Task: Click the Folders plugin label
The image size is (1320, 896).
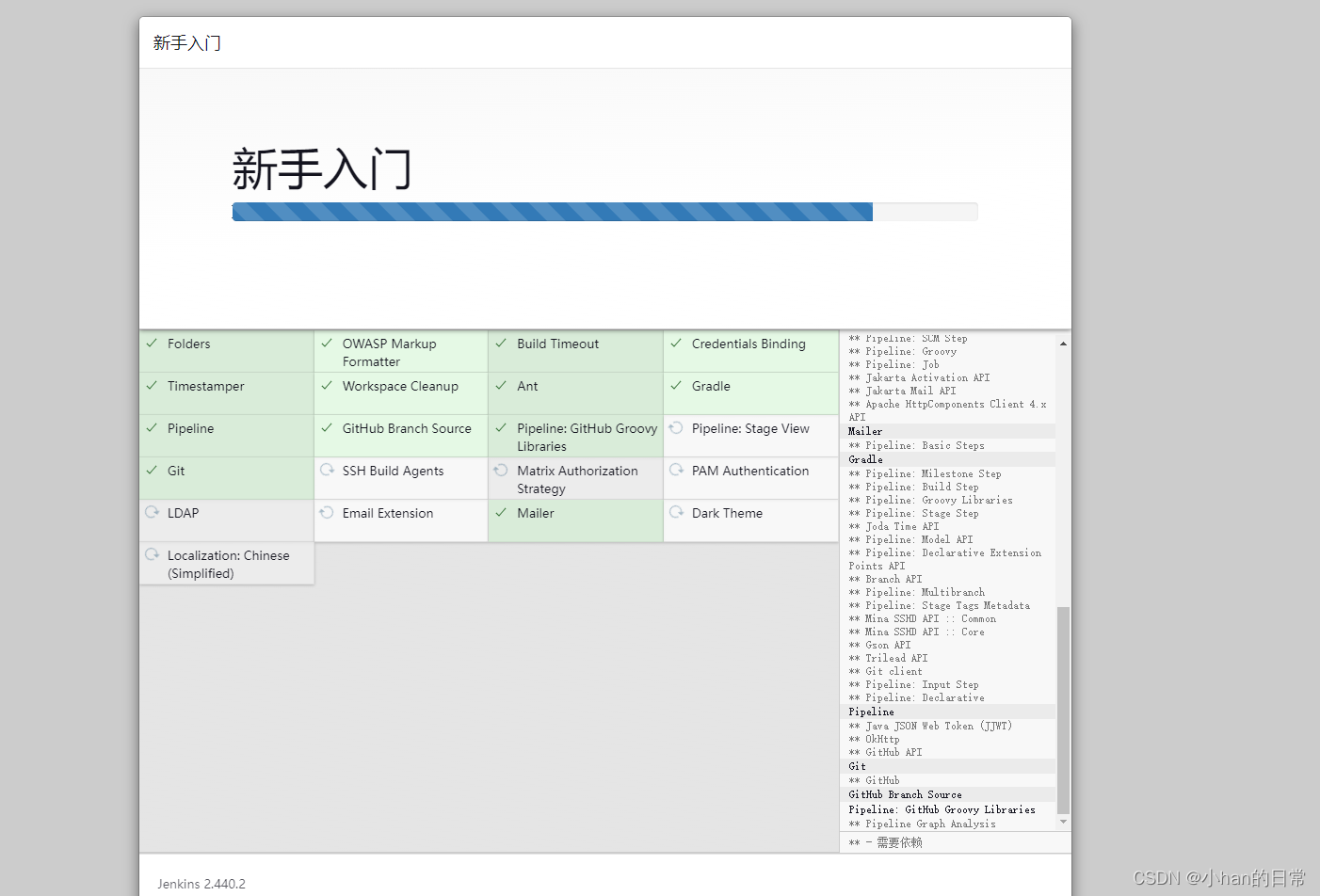Action: tap(189, 344)
